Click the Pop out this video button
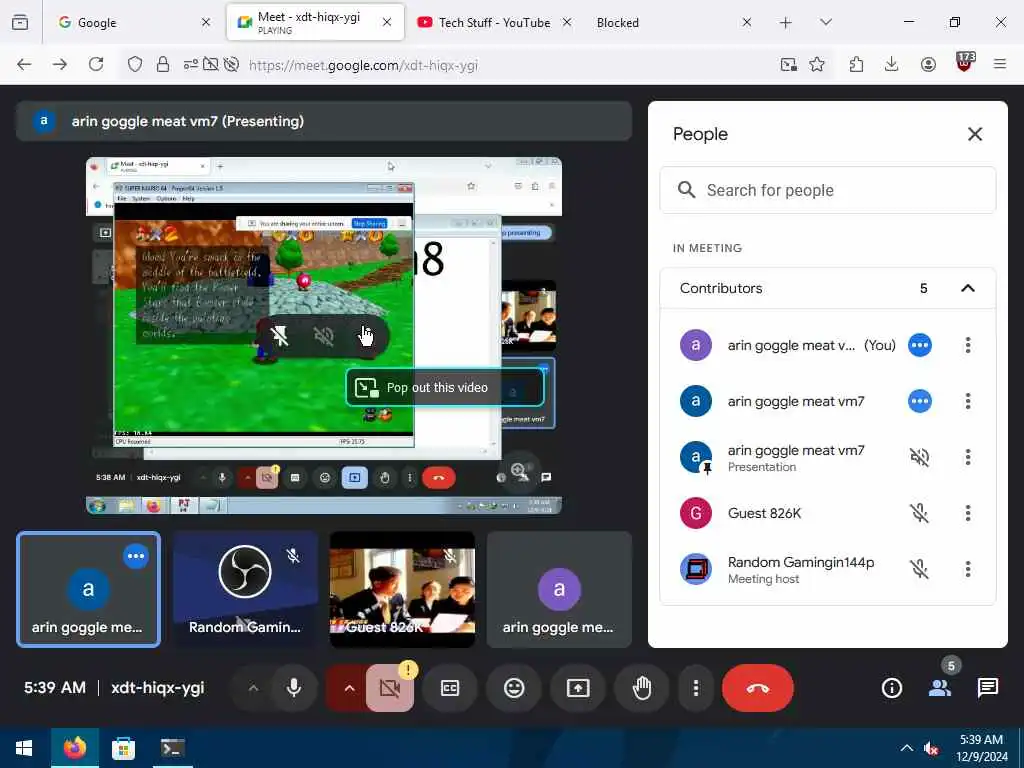The height and width of the screenshot is (768, 1024). pyautogui.click(x=444, y=387)
